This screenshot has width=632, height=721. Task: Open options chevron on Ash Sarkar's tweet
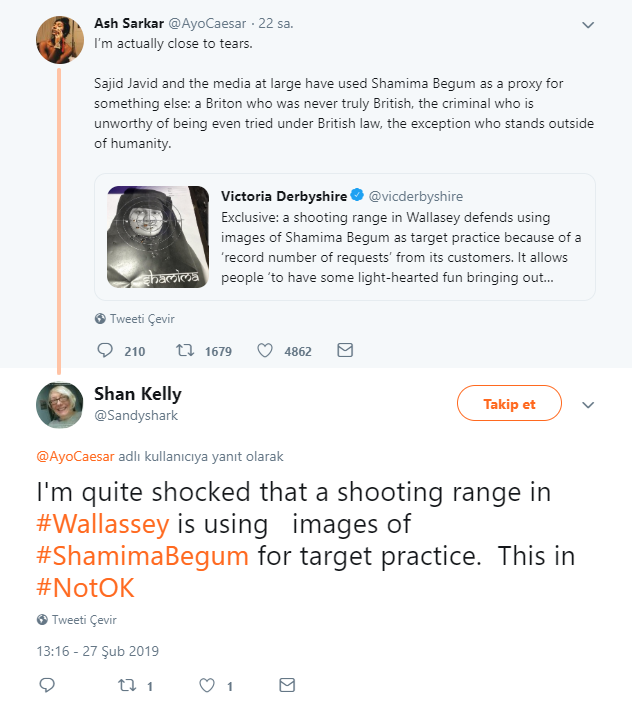click(588, 25)
